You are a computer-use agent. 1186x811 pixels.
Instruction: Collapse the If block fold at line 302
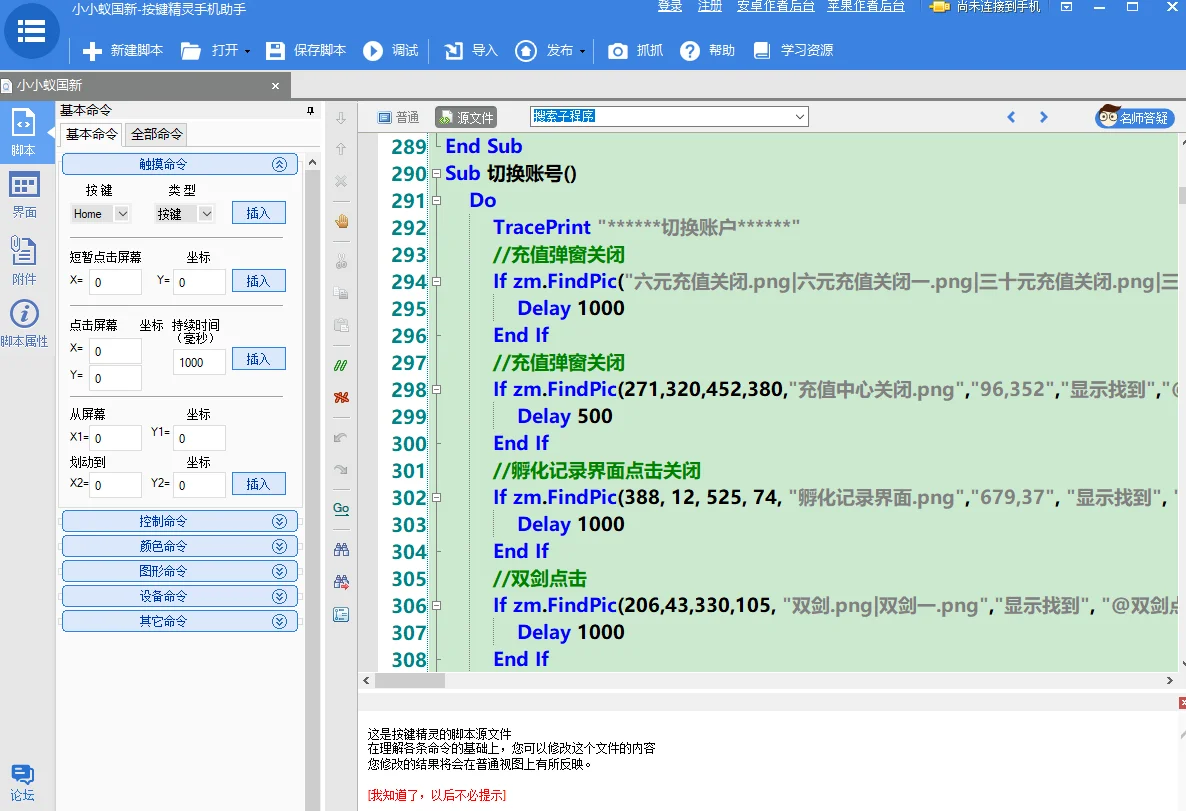(436, 498)
